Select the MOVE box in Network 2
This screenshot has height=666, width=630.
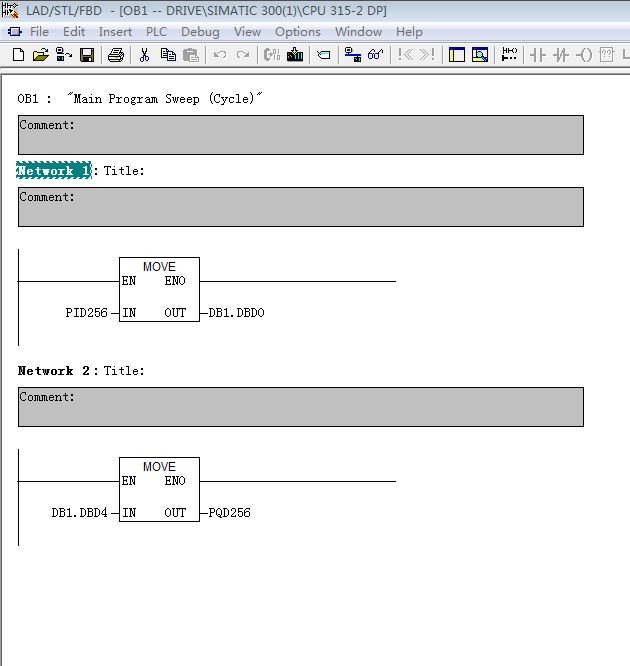tap(159, 489)
